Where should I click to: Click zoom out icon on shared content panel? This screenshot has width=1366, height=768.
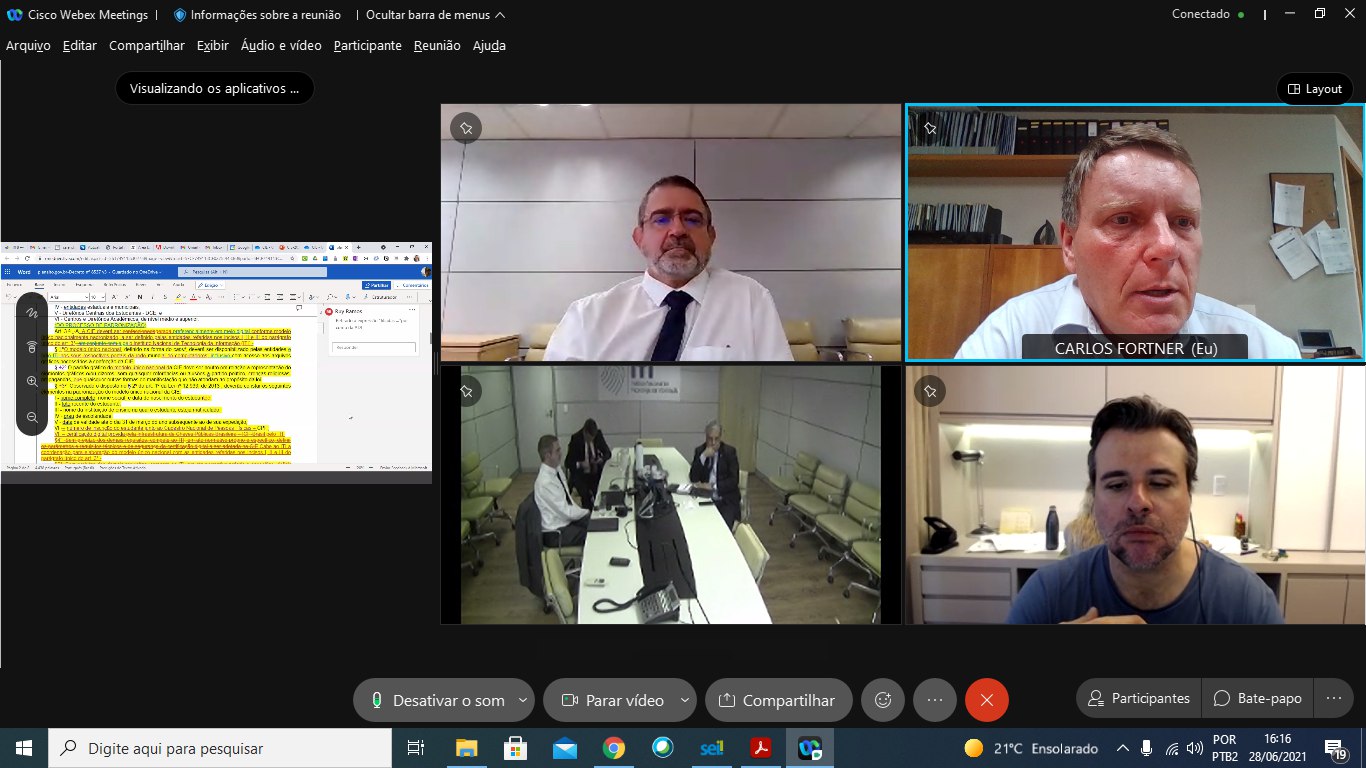pos(32,417)
